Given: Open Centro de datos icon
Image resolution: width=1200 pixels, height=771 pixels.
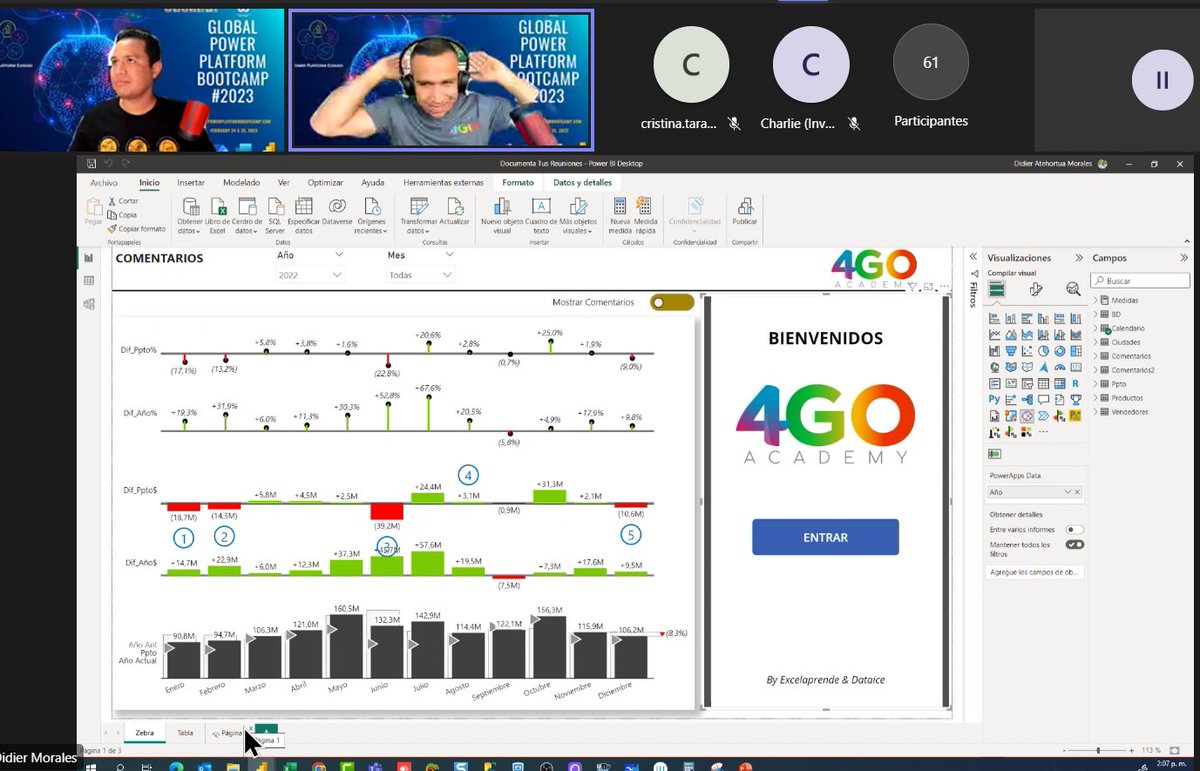Looking at the screenshot, I should (247, 215).
